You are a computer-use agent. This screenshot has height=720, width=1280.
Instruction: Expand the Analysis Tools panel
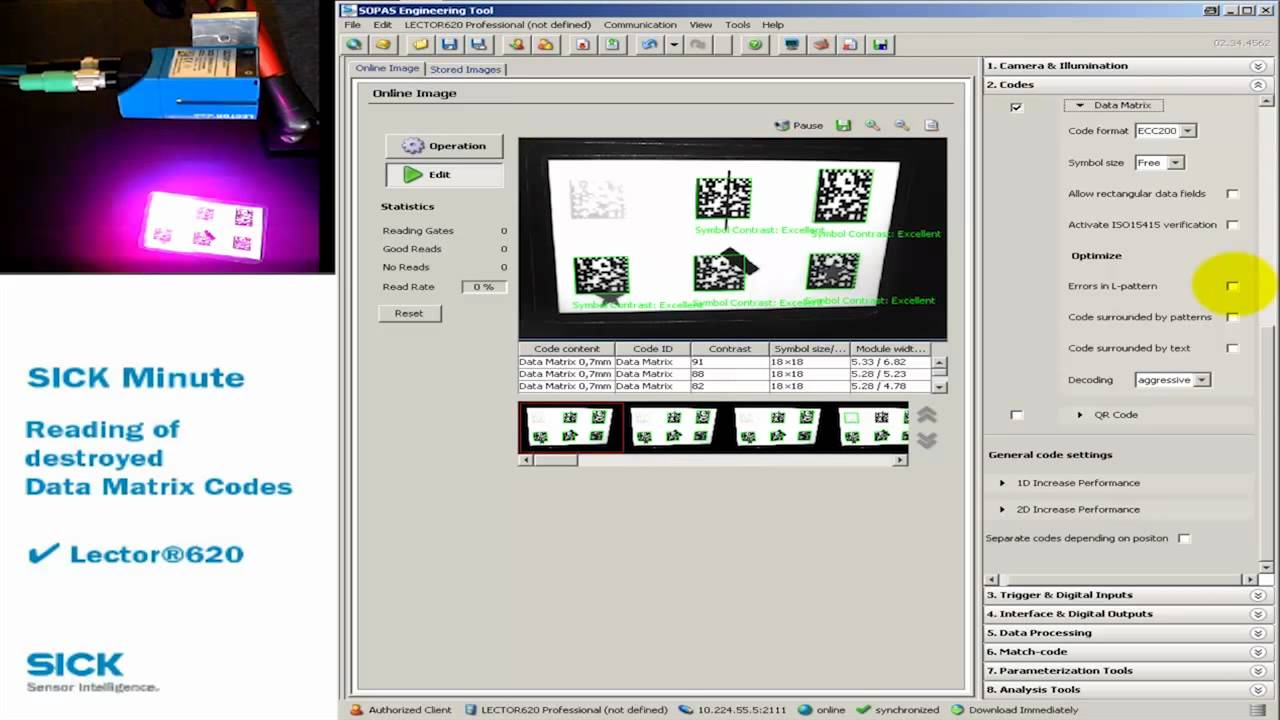[1258, 690]
